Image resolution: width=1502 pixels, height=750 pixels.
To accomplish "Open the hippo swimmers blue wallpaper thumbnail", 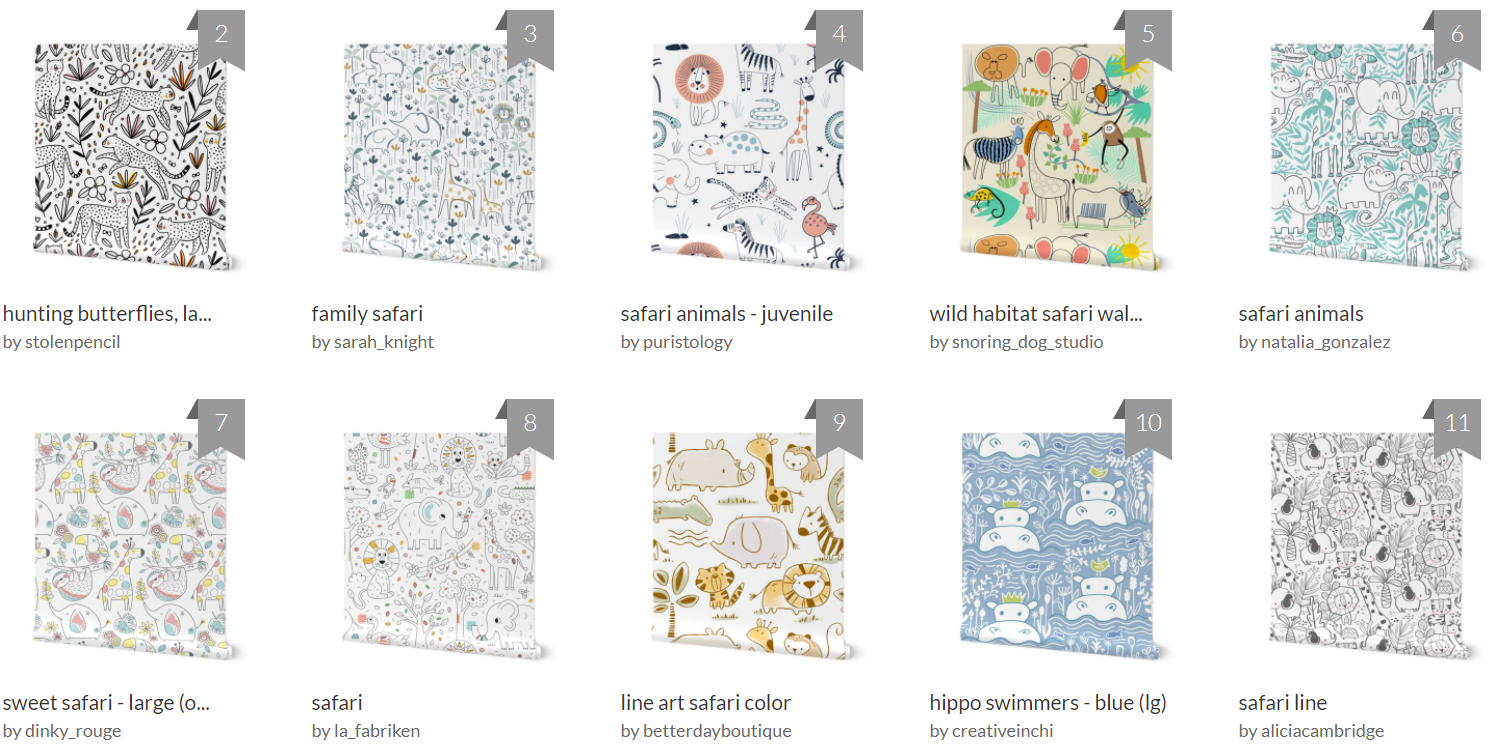I will tap(1063, 546).
